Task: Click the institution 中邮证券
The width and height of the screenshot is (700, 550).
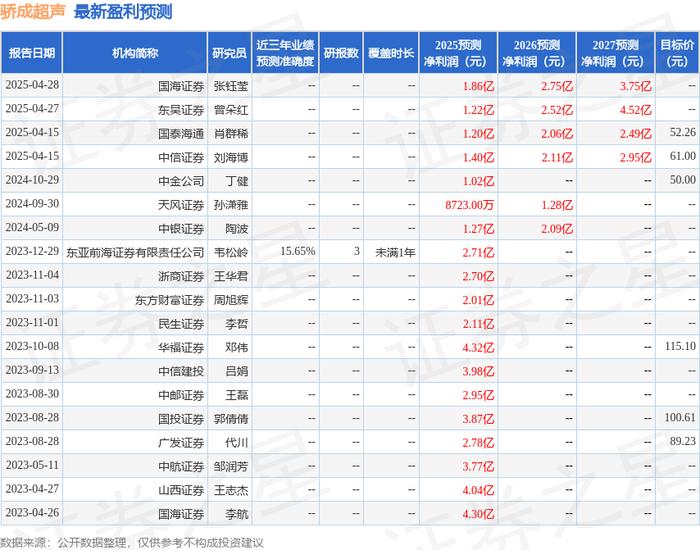Action: pos(181,395)
